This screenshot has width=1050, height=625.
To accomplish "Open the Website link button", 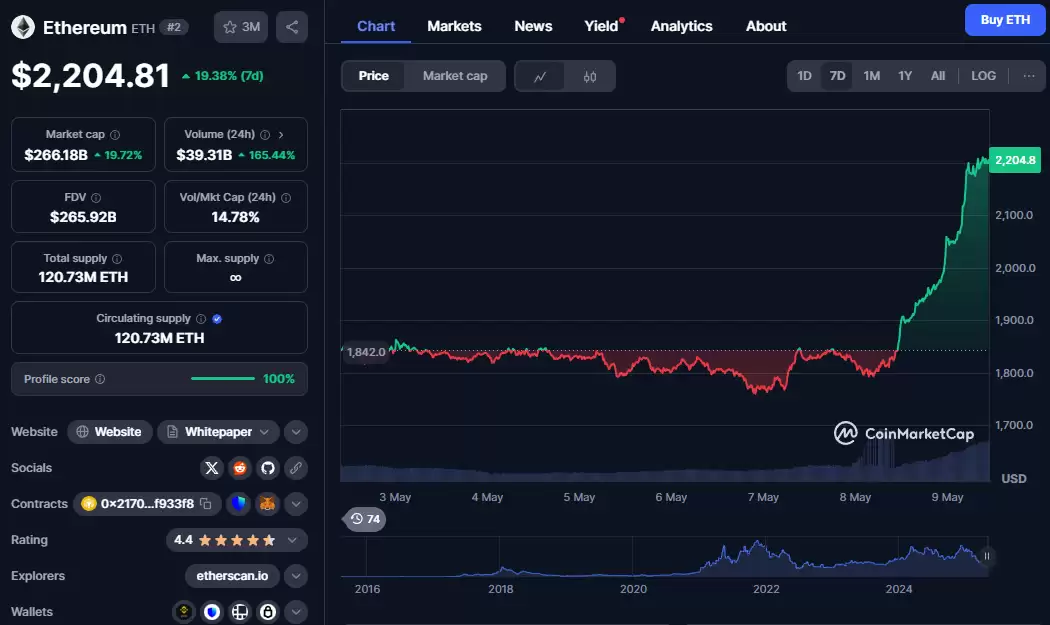I will pyautogui.click(x=110, y=432).
